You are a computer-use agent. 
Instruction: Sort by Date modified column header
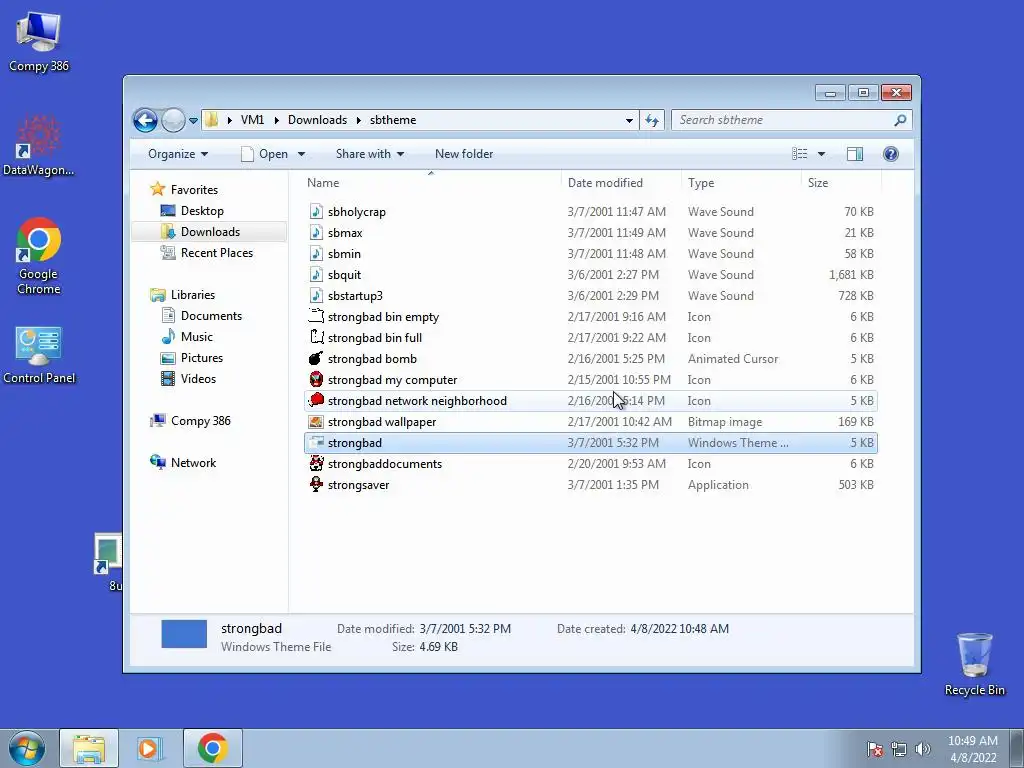[x=621, y=183]
